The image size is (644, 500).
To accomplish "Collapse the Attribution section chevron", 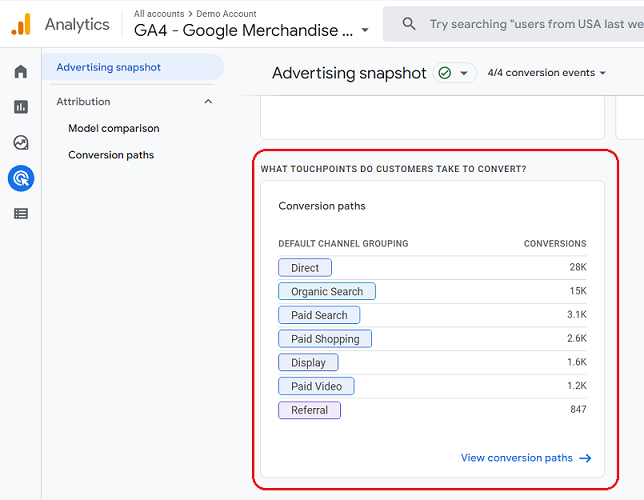I will tap(208, 101).
